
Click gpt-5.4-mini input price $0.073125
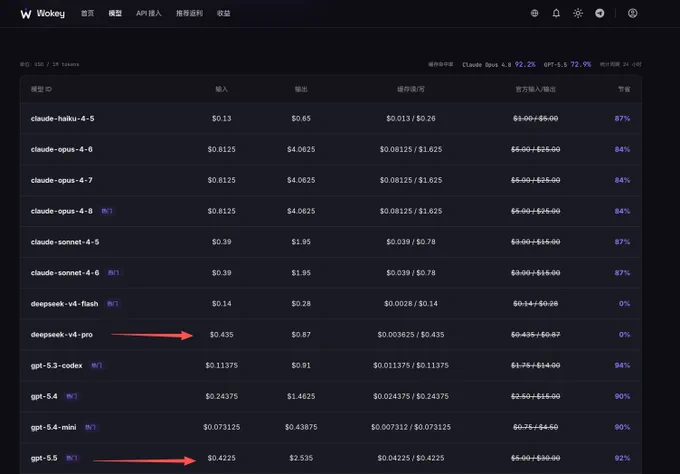222,427
